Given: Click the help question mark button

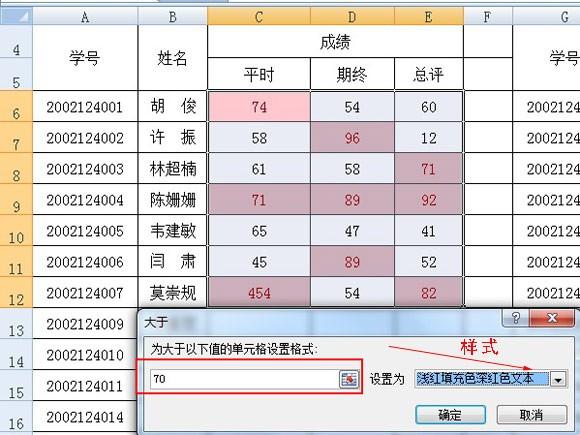Looking at the screenshot, I should pyautogui.click(x=516, y=318).
